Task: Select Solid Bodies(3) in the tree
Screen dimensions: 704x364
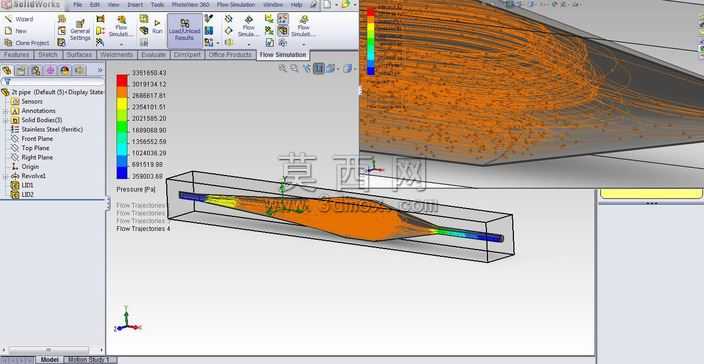Action: tap(36, 120)
